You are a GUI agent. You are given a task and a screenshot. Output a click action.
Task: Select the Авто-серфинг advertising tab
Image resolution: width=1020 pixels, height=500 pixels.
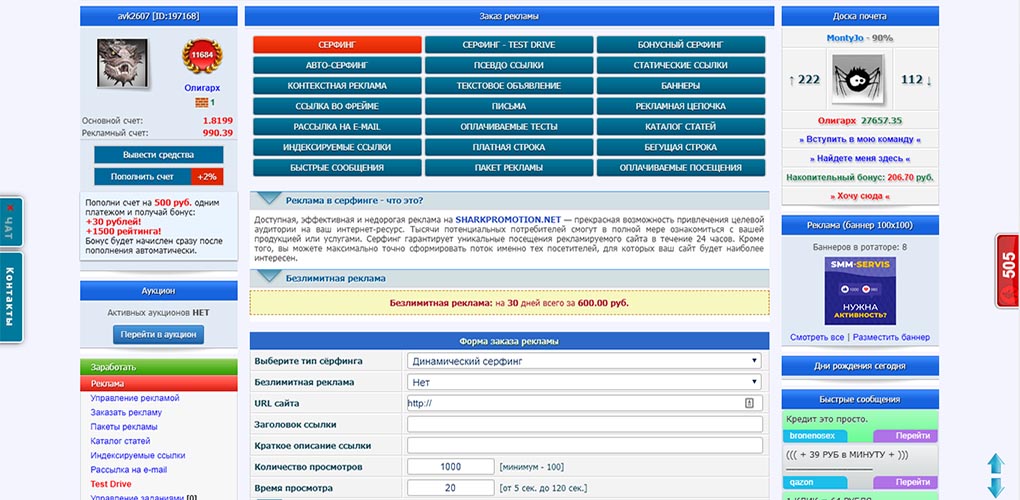point(337,66)
